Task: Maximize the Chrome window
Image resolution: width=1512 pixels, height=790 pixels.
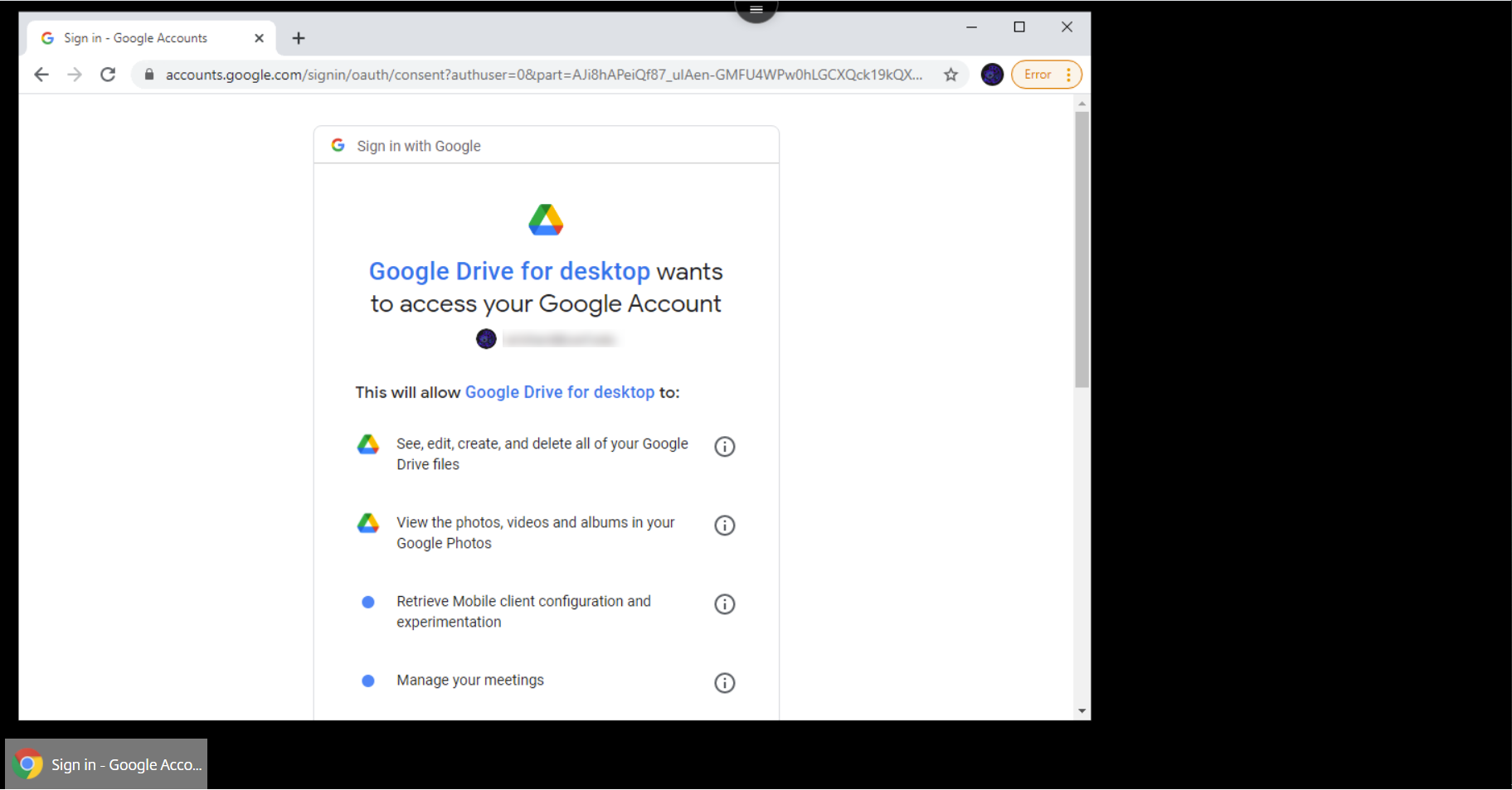Action: click(1019, 27)
